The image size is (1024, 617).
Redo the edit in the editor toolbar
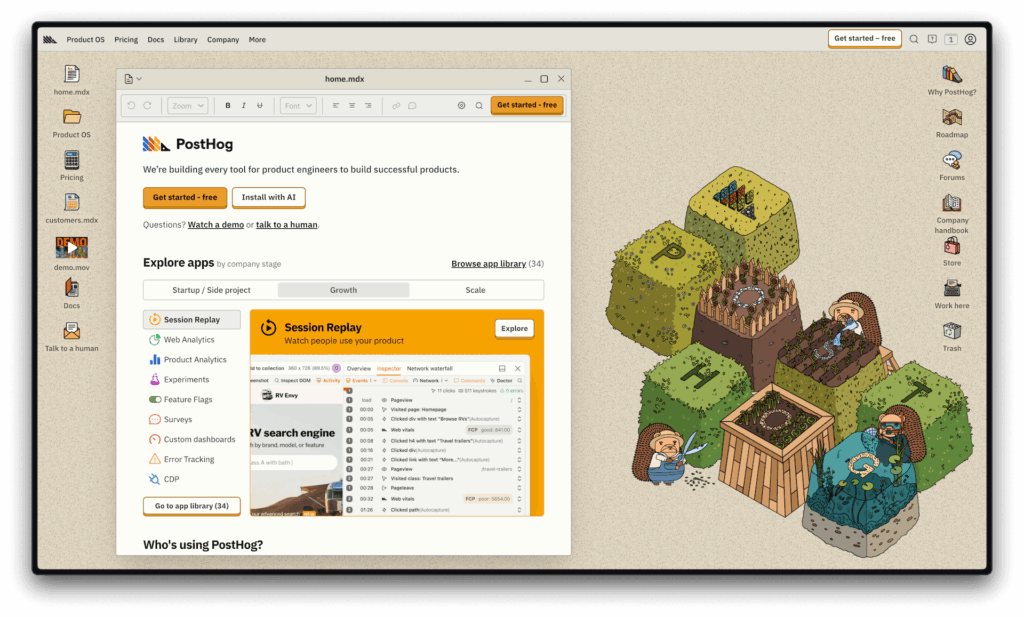(148, 106)
